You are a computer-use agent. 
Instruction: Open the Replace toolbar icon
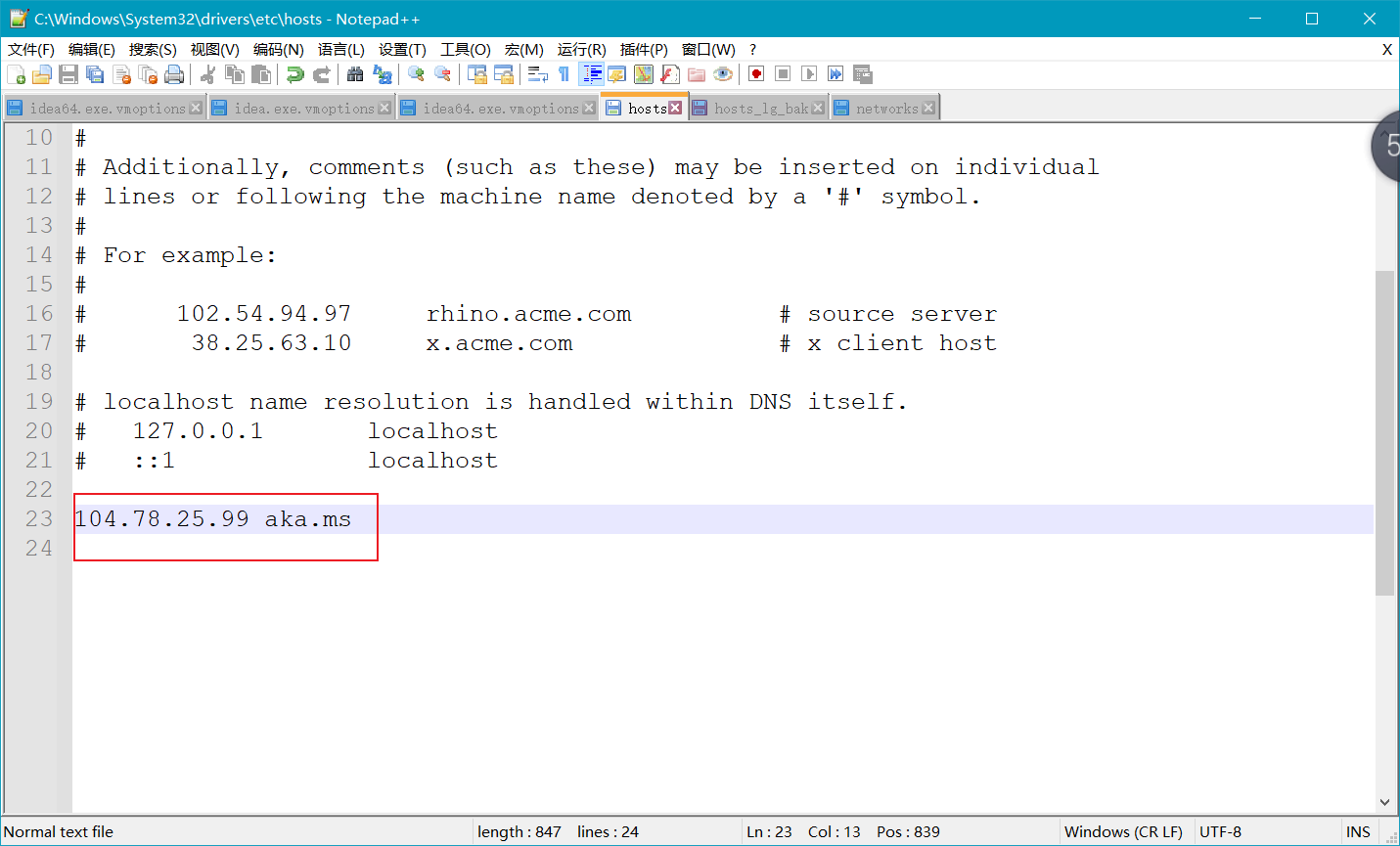383,74
